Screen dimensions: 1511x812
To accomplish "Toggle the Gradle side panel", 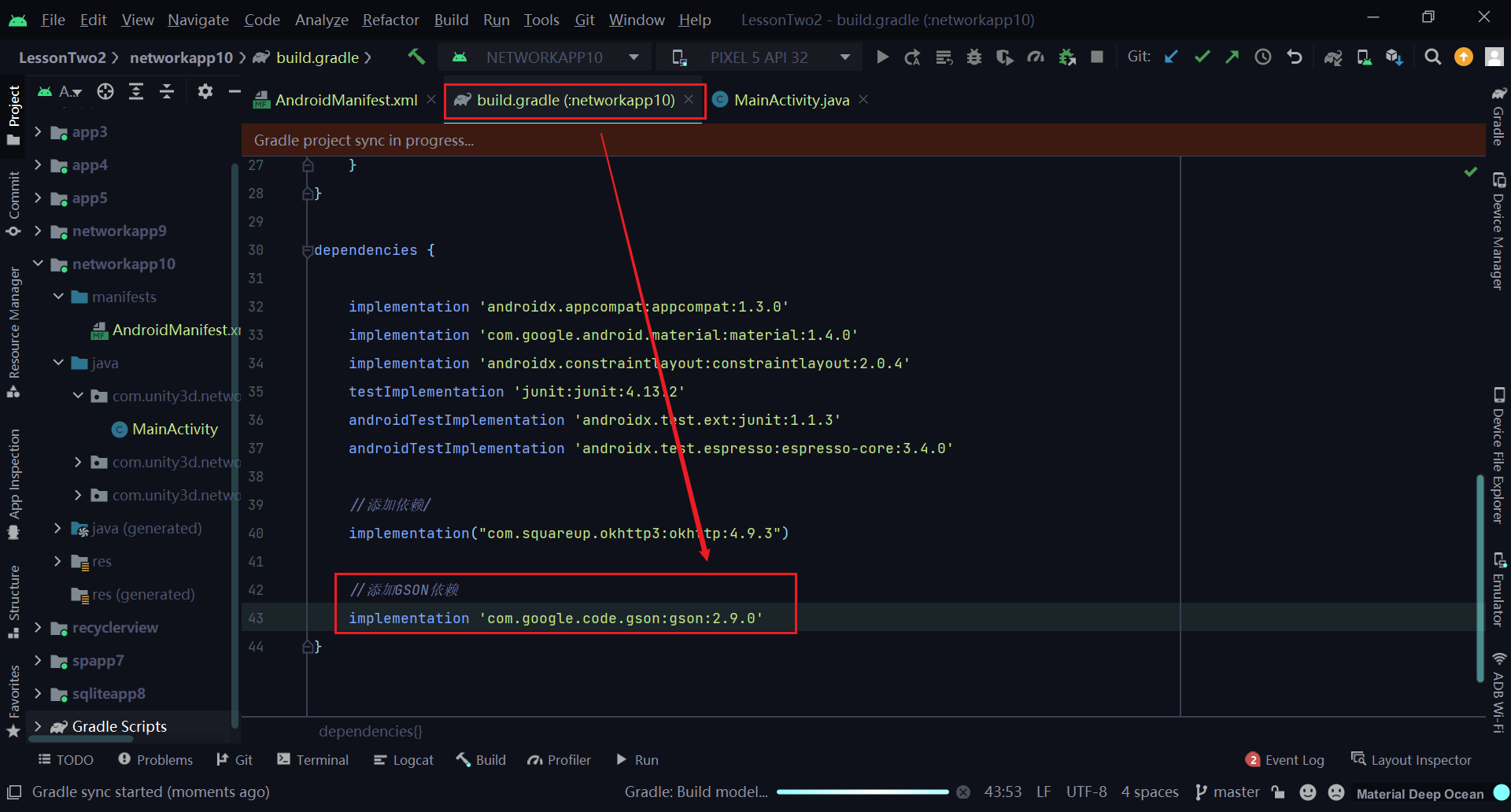I will click(x=1498, y=116).
